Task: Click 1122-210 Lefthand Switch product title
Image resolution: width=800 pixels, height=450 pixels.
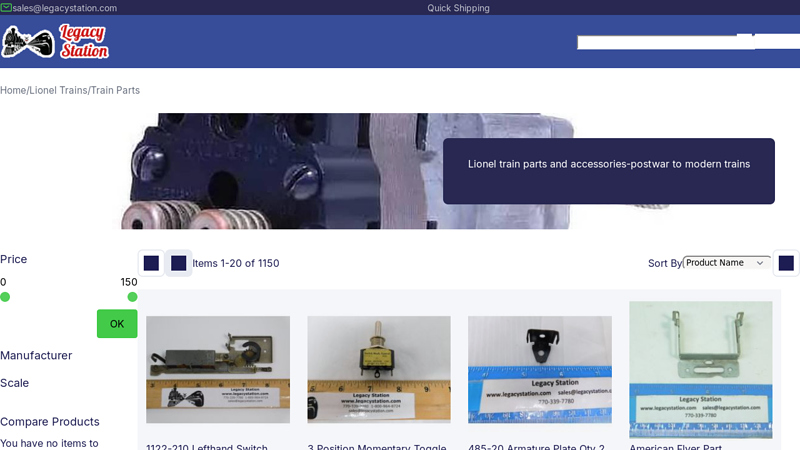Action: pyautogui.click(x=207, y=446)
